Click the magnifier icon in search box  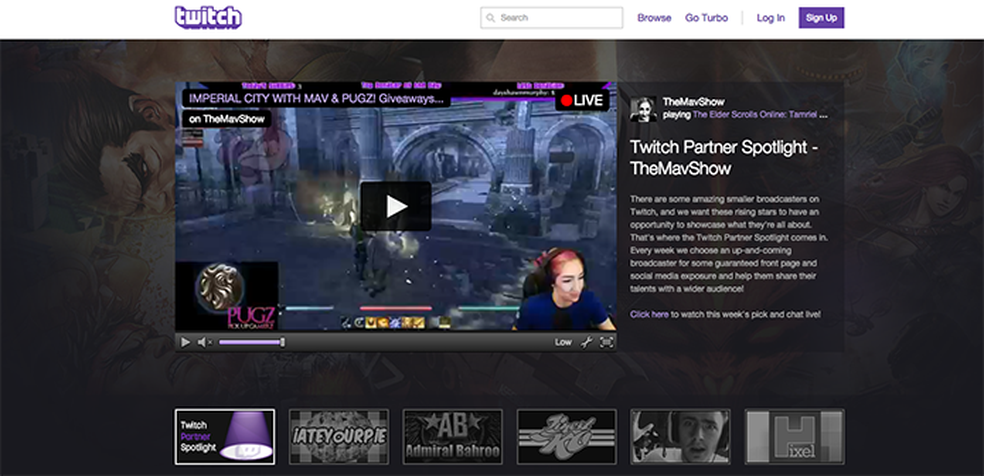(x=491, y=18)
